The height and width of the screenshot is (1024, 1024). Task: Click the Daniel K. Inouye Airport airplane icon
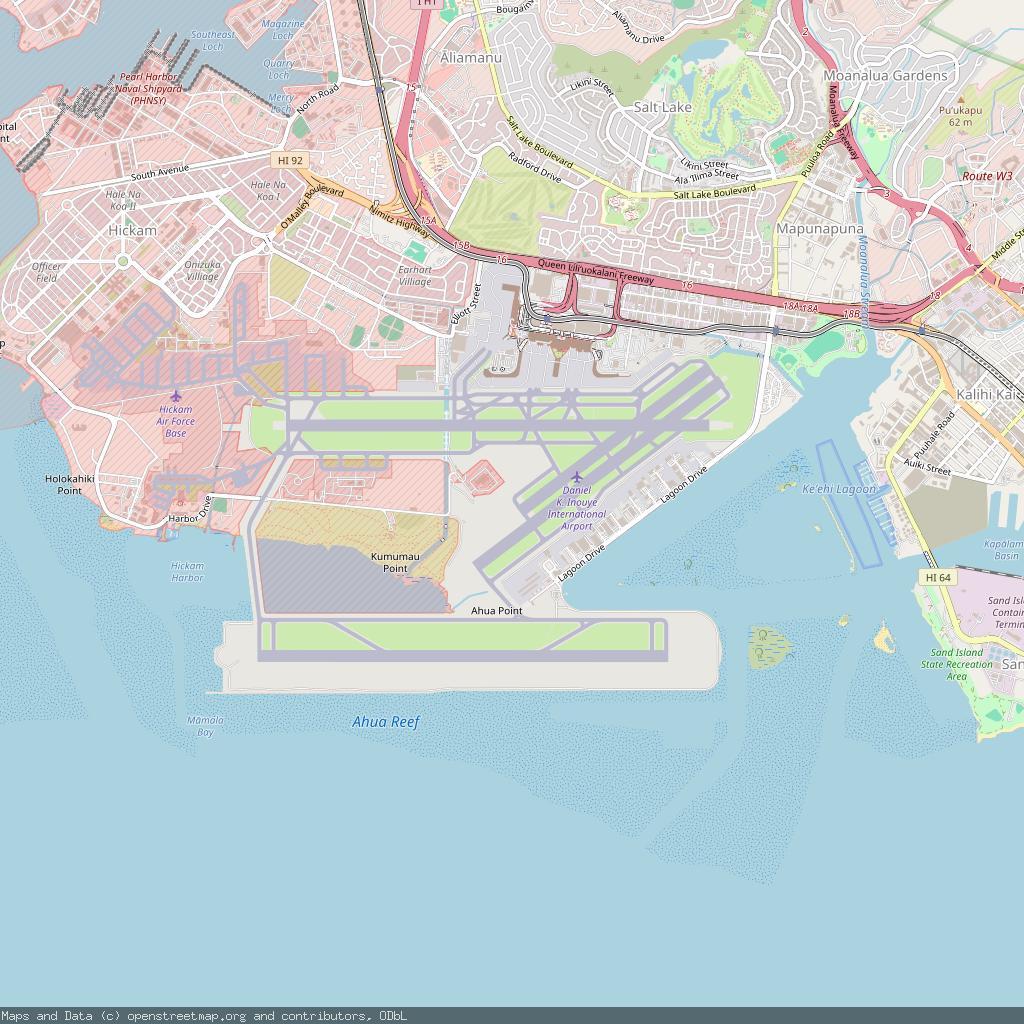pyautogui.click(x=577, y=476)
